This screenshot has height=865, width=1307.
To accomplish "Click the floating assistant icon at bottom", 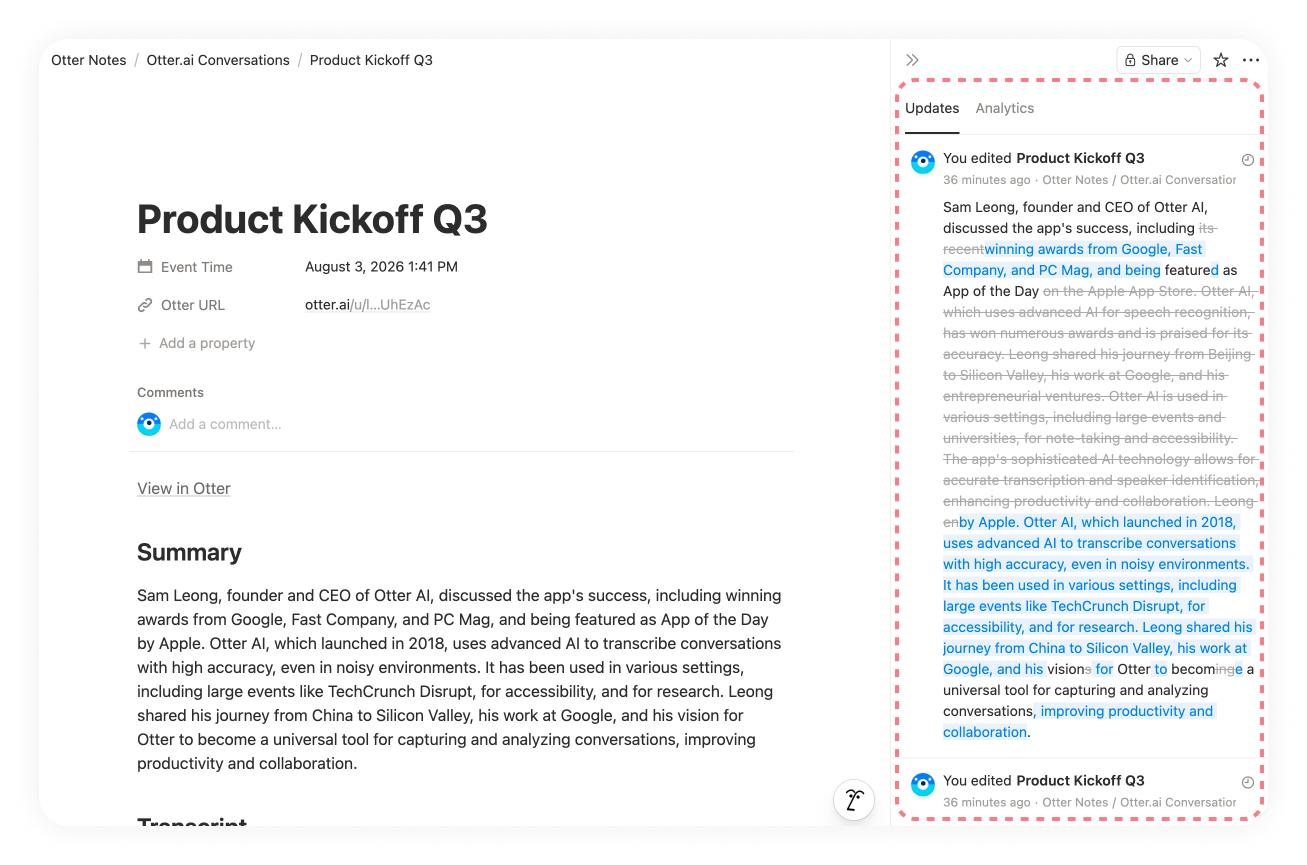I will click(x=854, y=800).
